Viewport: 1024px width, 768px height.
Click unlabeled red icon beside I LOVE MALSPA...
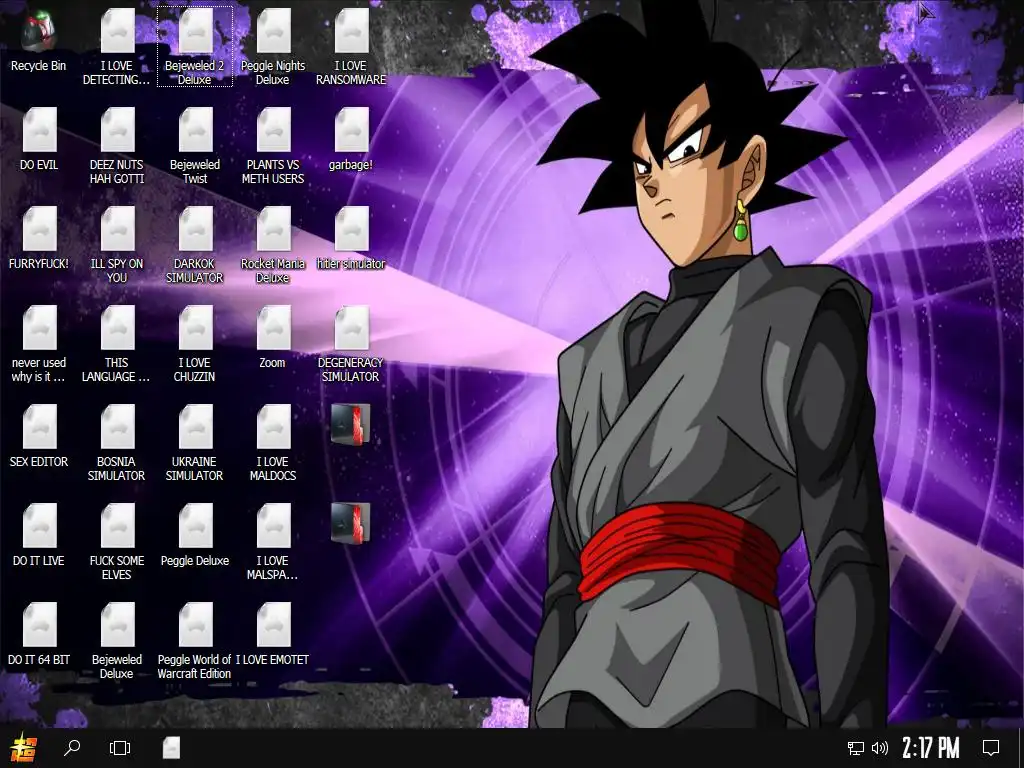point(351,523)
